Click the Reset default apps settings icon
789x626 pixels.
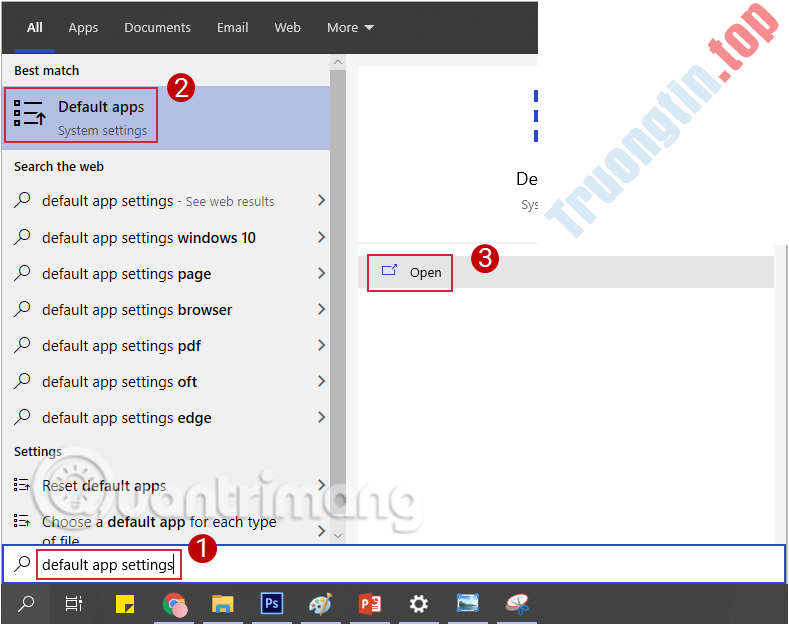coord(22,485)
